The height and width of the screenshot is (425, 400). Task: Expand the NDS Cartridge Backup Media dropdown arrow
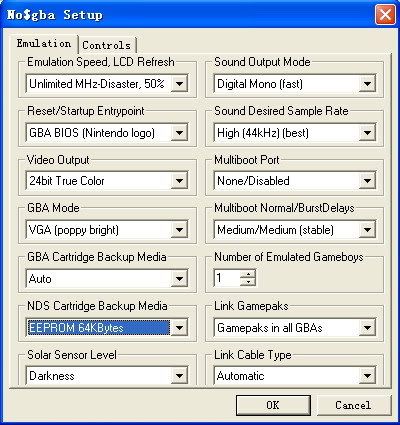179,327
